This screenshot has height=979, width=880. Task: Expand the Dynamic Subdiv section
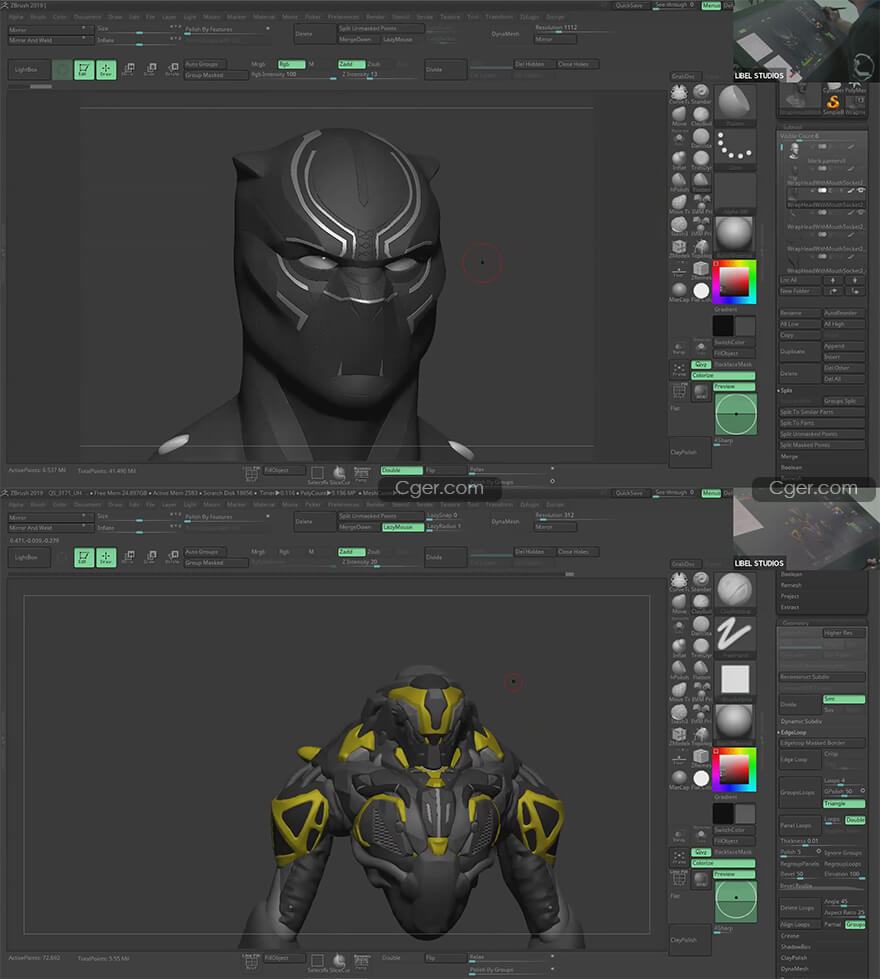coord(800,721)
